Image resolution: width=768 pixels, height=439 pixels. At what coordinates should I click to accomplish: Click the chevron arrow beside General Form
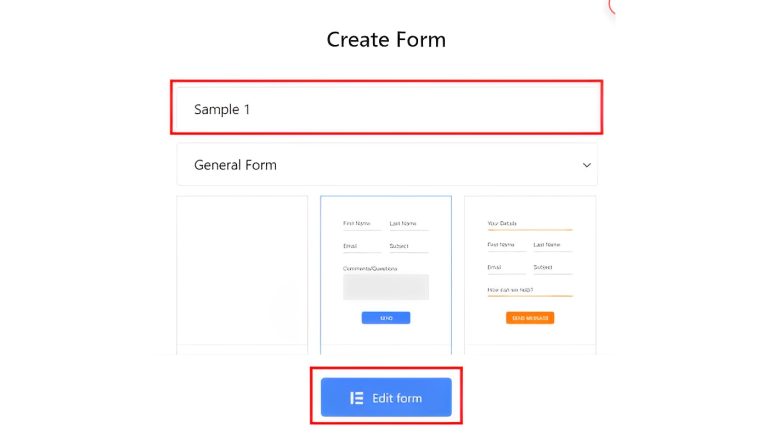click(587, 165)
